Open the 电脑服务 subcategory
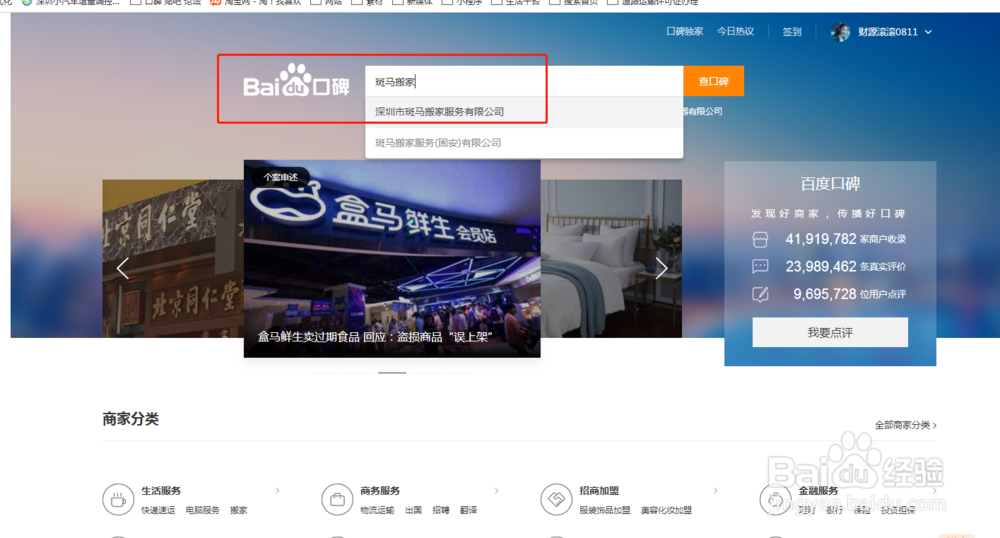Viewport: 1000px width, 538px height. (x=203, y=510)
